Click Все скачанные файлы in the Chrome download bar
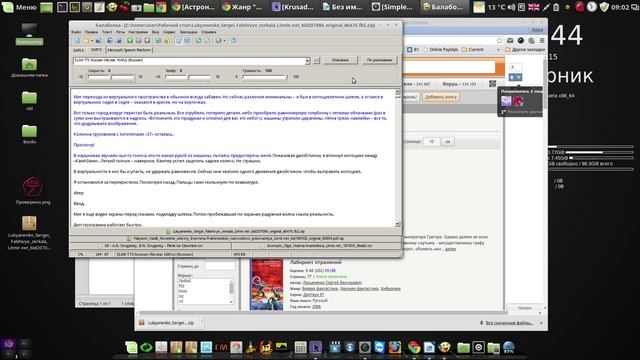Image resolution: width=640 pixels, height=360 pixels. click(509, 323)
